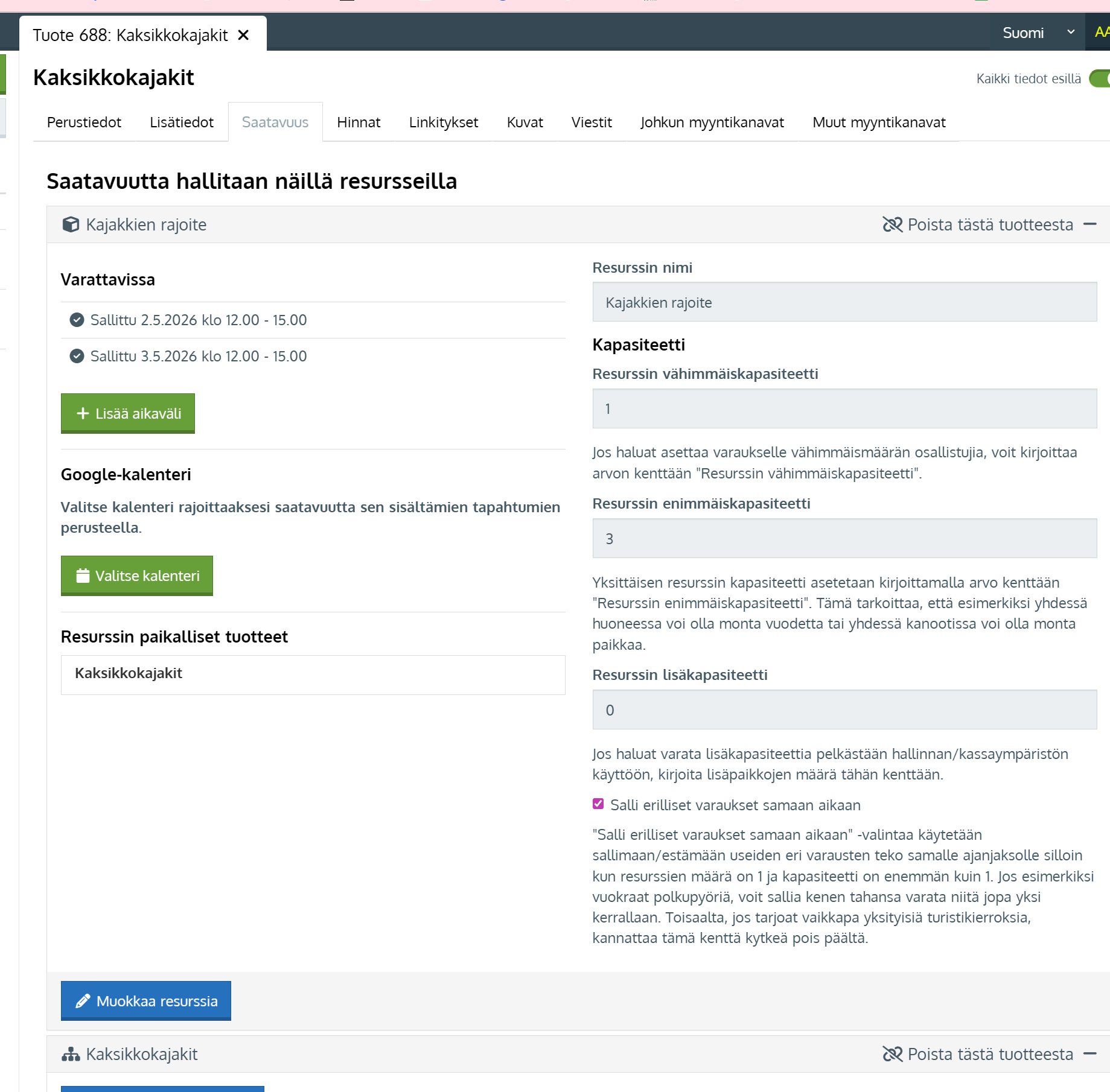Open the Johkun myyntikanavat tab
The width and height of the screenshot is (1110, 1092).
pos(712,122)
